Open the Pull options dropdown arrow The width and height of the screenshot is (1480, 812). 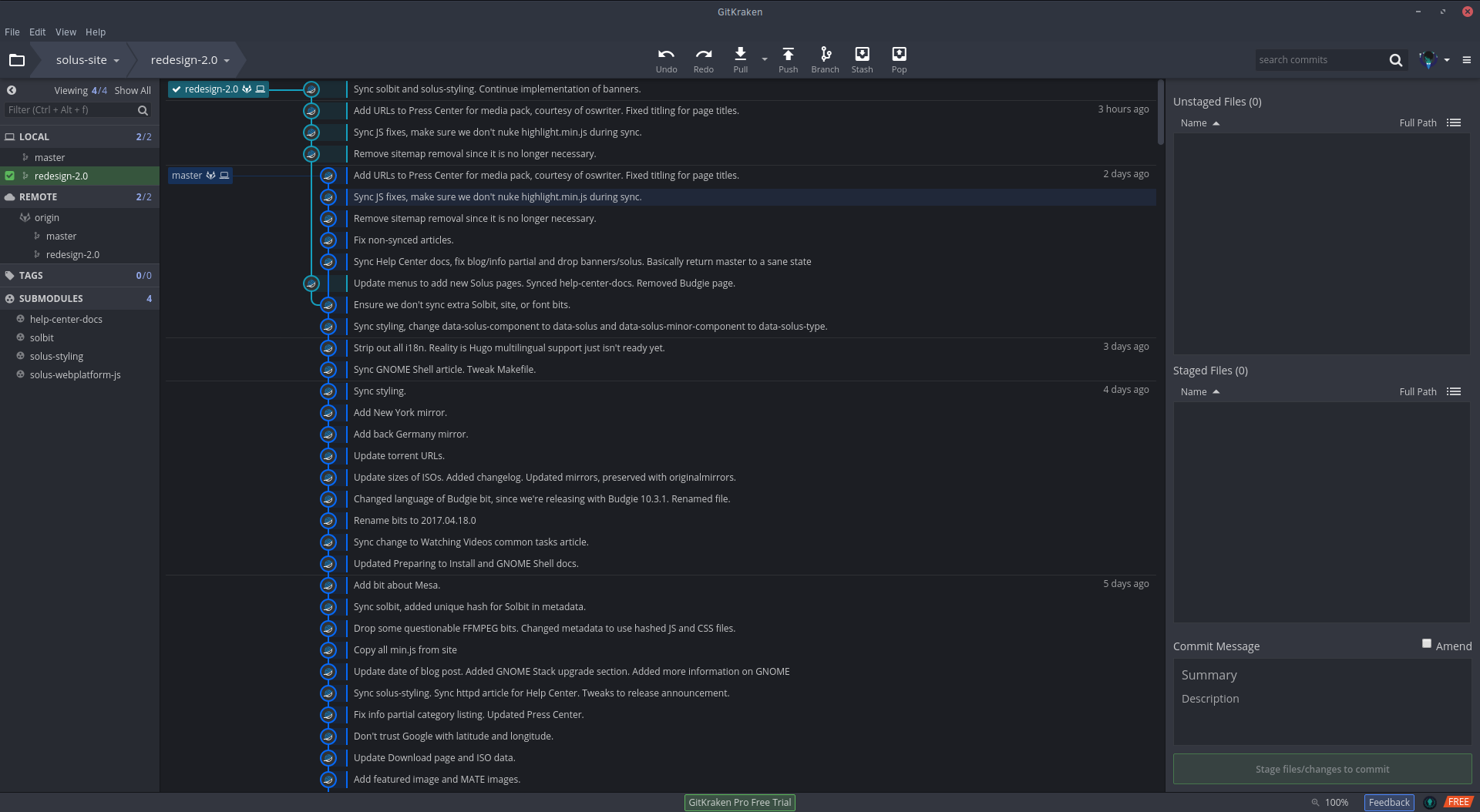coord(765,59)
